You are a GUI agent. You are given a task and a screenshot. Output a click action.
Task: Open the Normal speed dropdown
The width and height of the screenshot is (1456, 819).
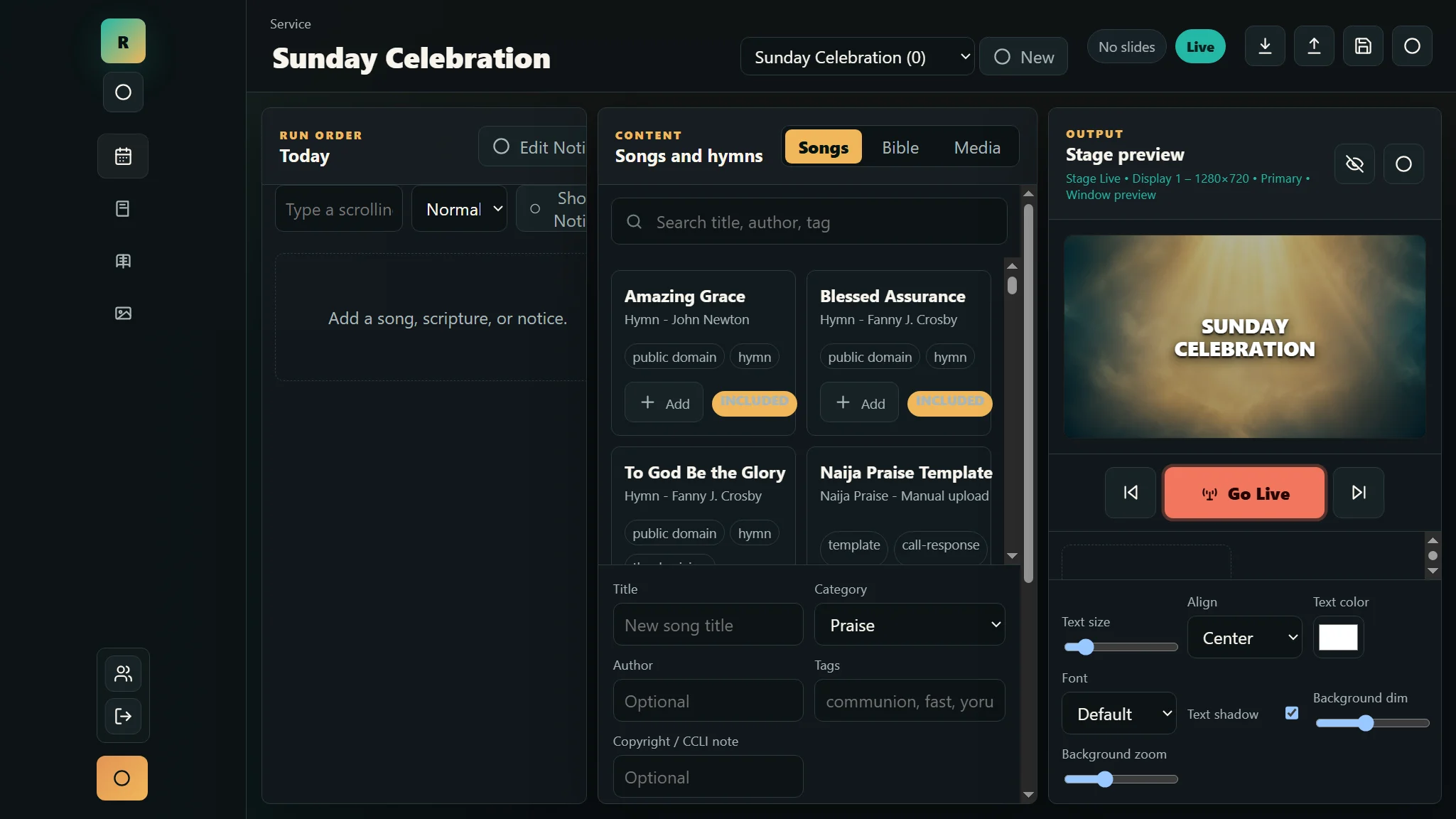(x=459, y=209)
